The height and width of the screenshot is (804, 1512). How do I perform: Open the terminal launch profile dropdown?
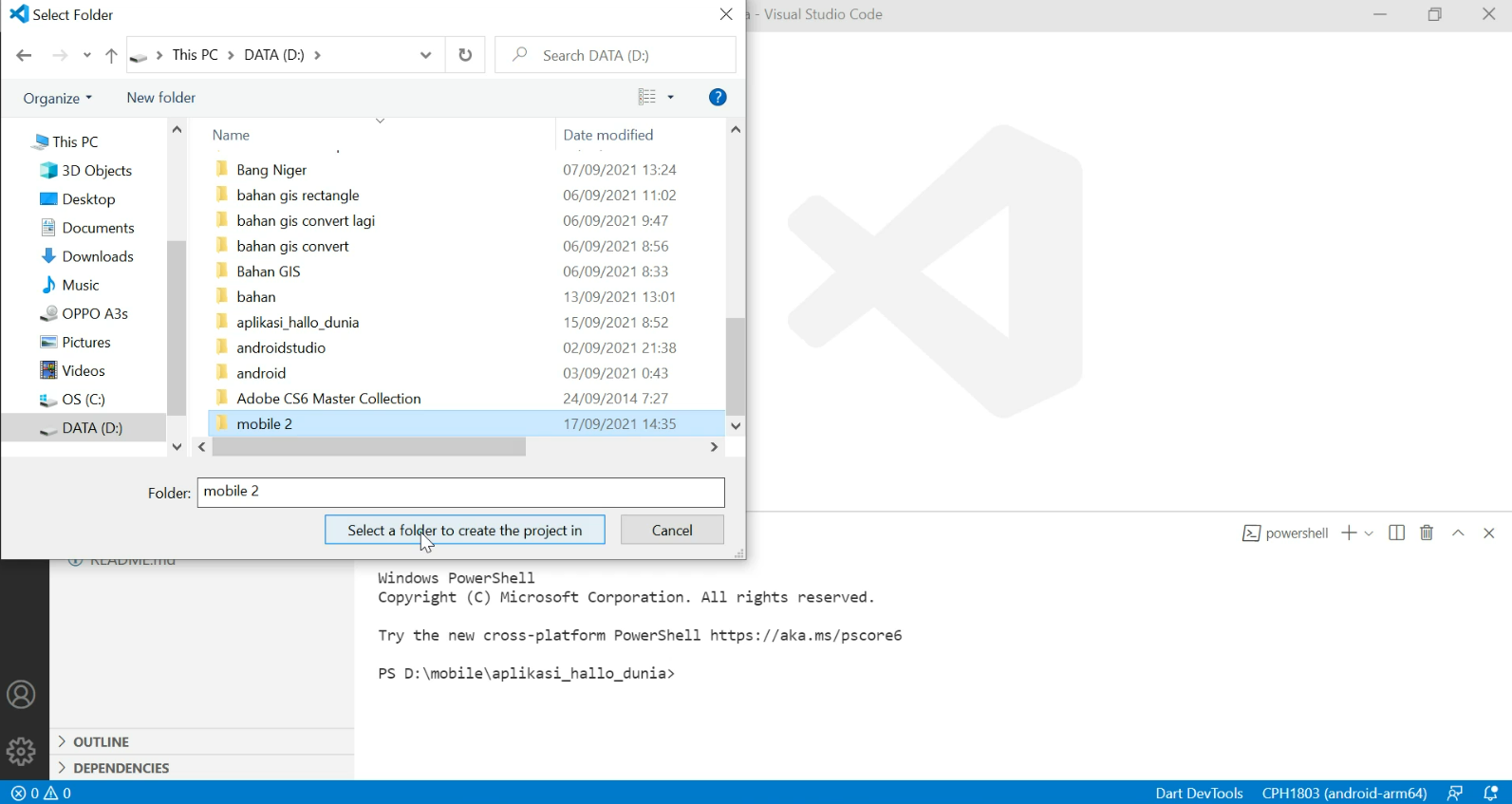pyautogui.click(x=1369, y=533)
